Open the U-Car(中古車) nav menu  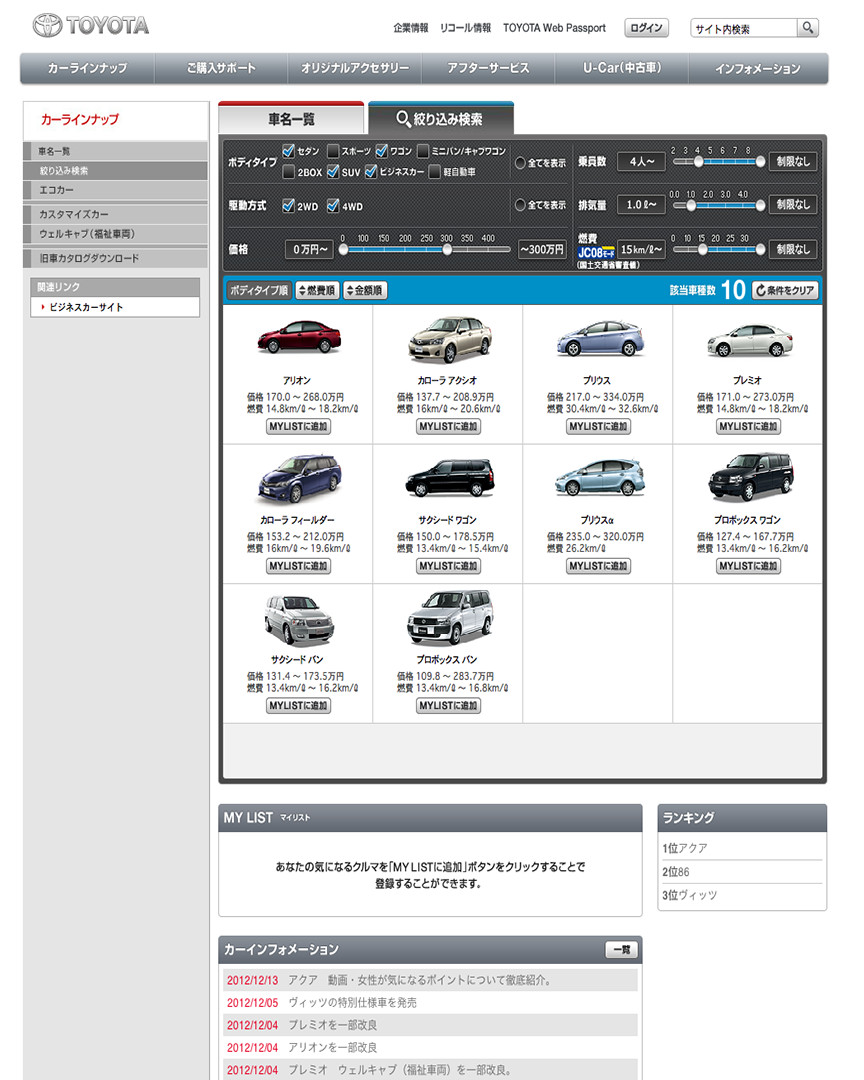622,68
